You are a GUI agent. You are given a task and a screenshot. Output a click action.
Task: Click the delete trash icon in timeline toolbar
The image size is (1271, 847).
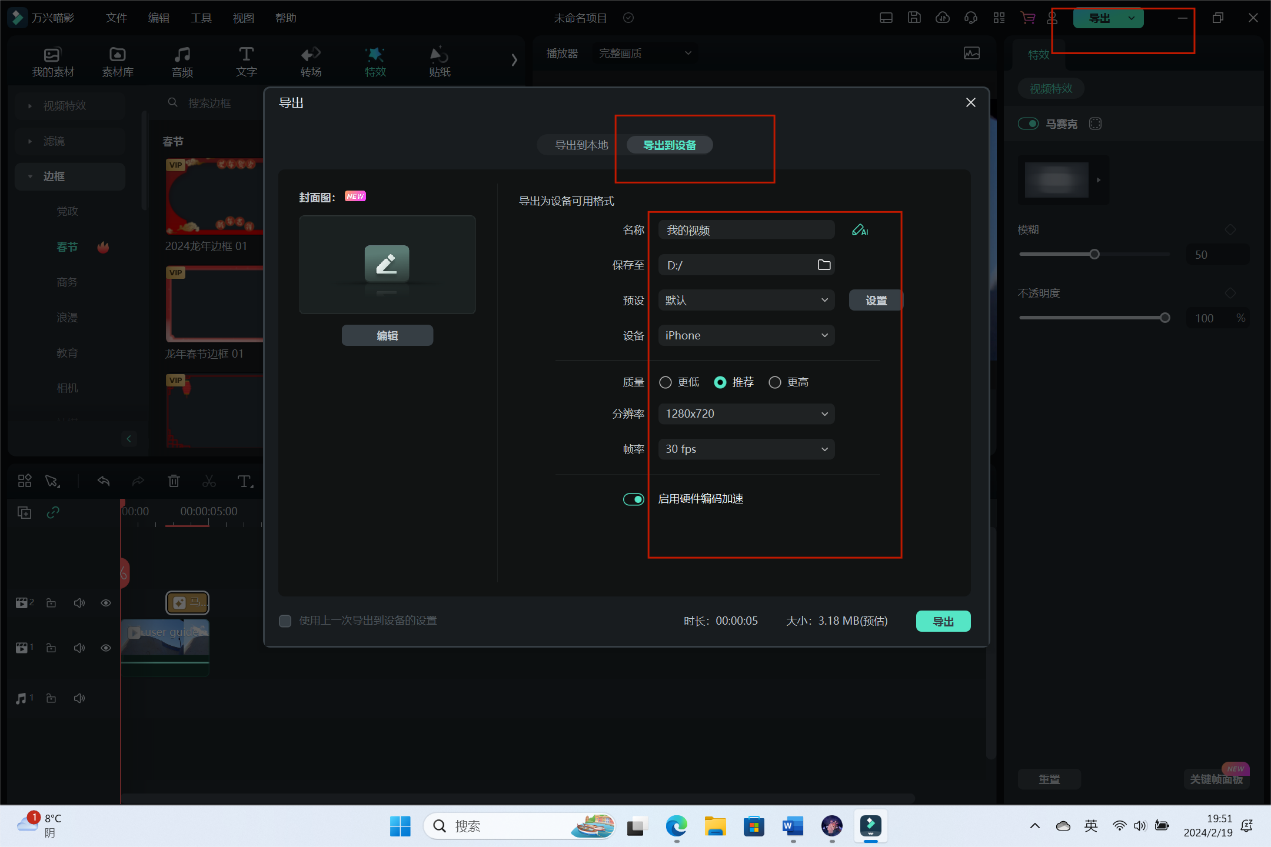(x=174, y=481)
